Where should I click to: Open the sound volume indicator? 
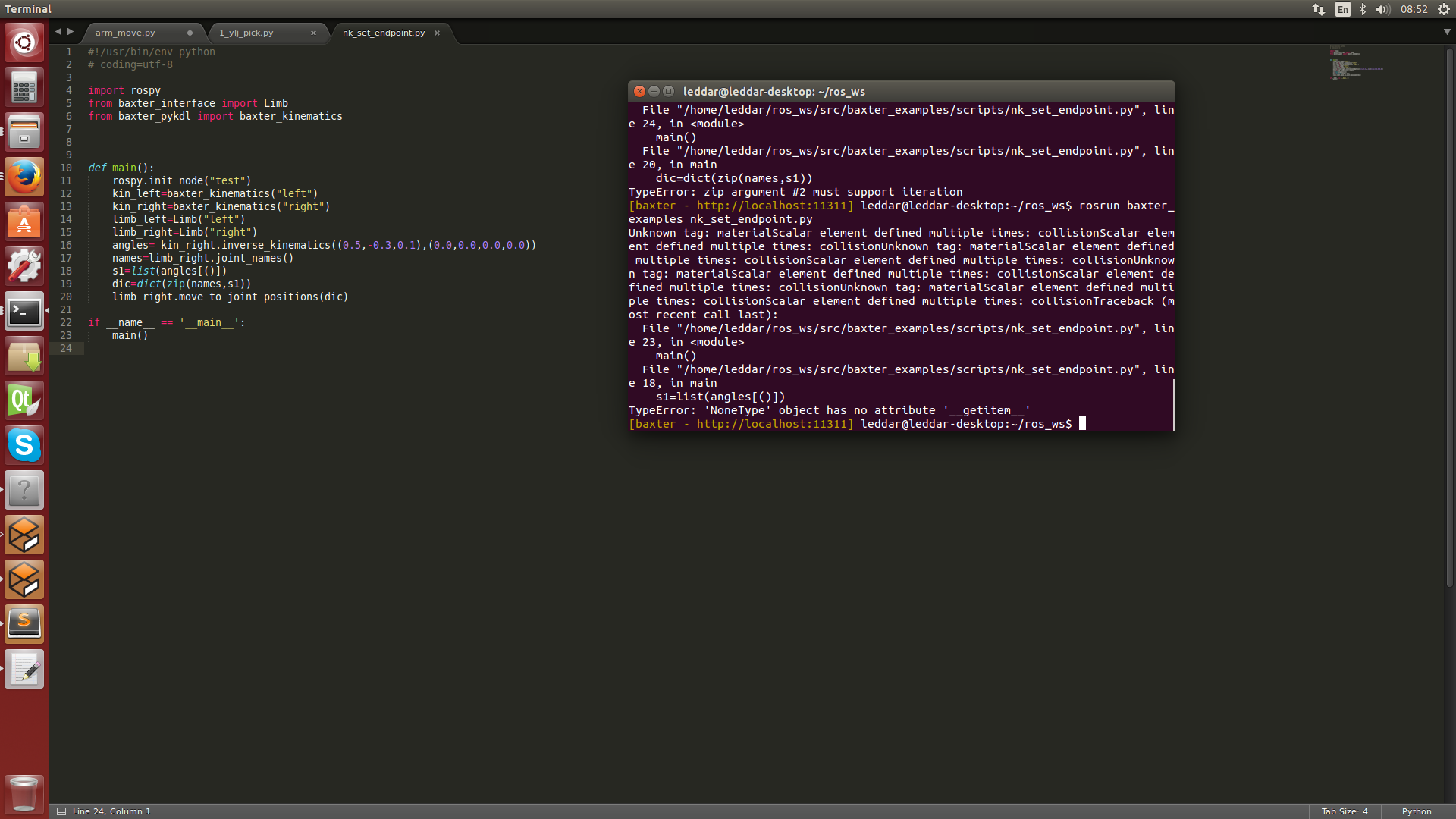(x=1382, y=9)
